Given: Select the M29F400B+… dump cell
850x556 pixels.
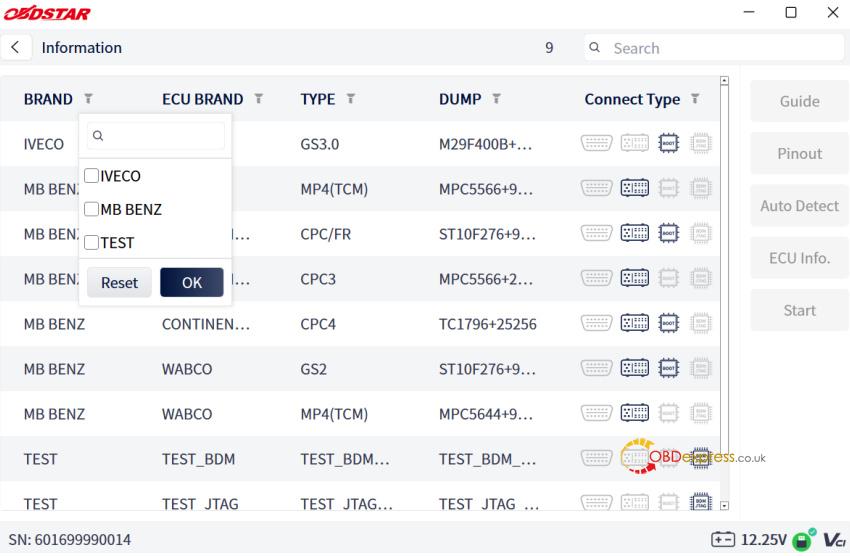Looking at the screenshot, I should point(485,144).
